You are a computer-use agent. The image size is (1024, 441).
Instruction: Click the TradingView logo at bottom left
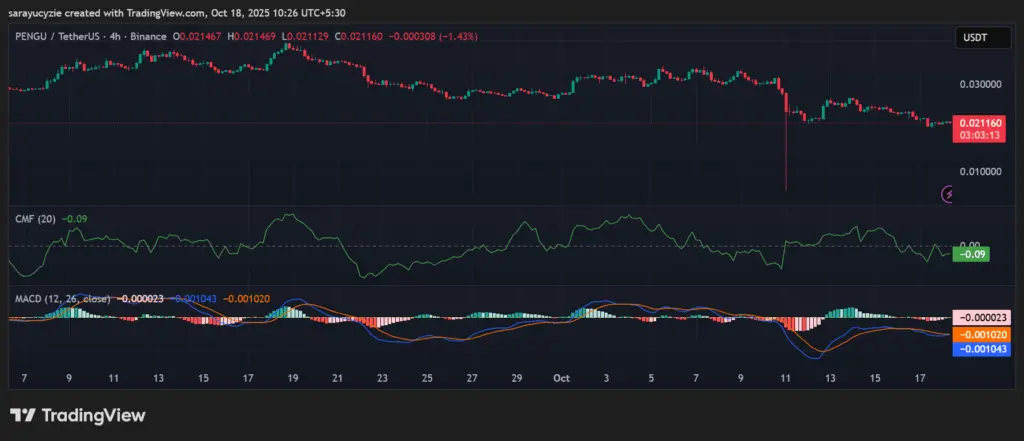coord(78,415)
